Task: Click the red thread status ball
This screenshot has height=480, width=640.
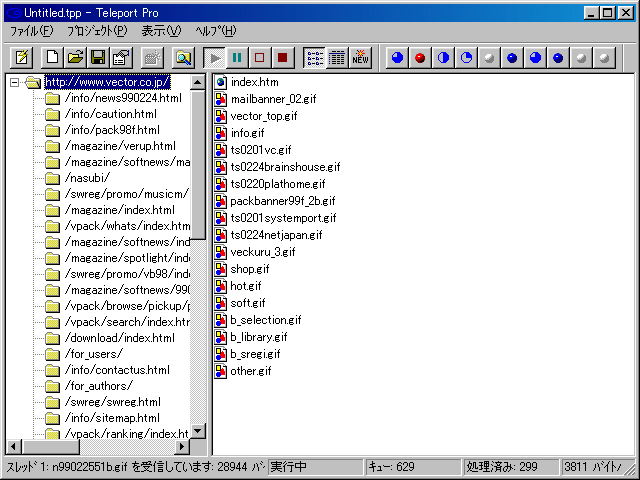Action: pos(420,58)
